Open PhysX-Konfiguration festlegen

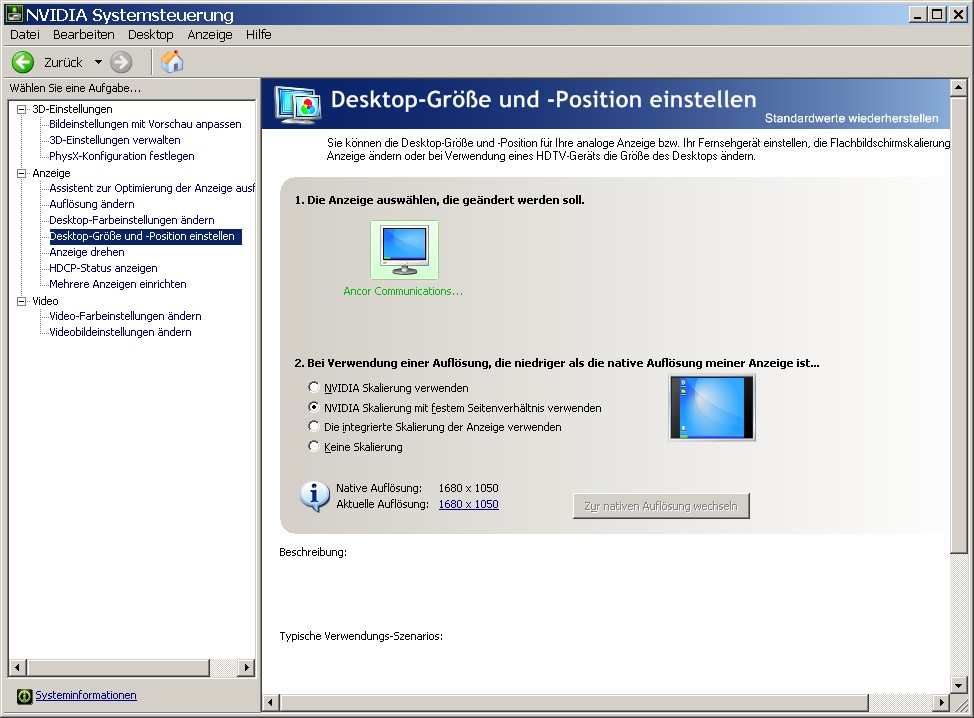click(x=122, y=157)
